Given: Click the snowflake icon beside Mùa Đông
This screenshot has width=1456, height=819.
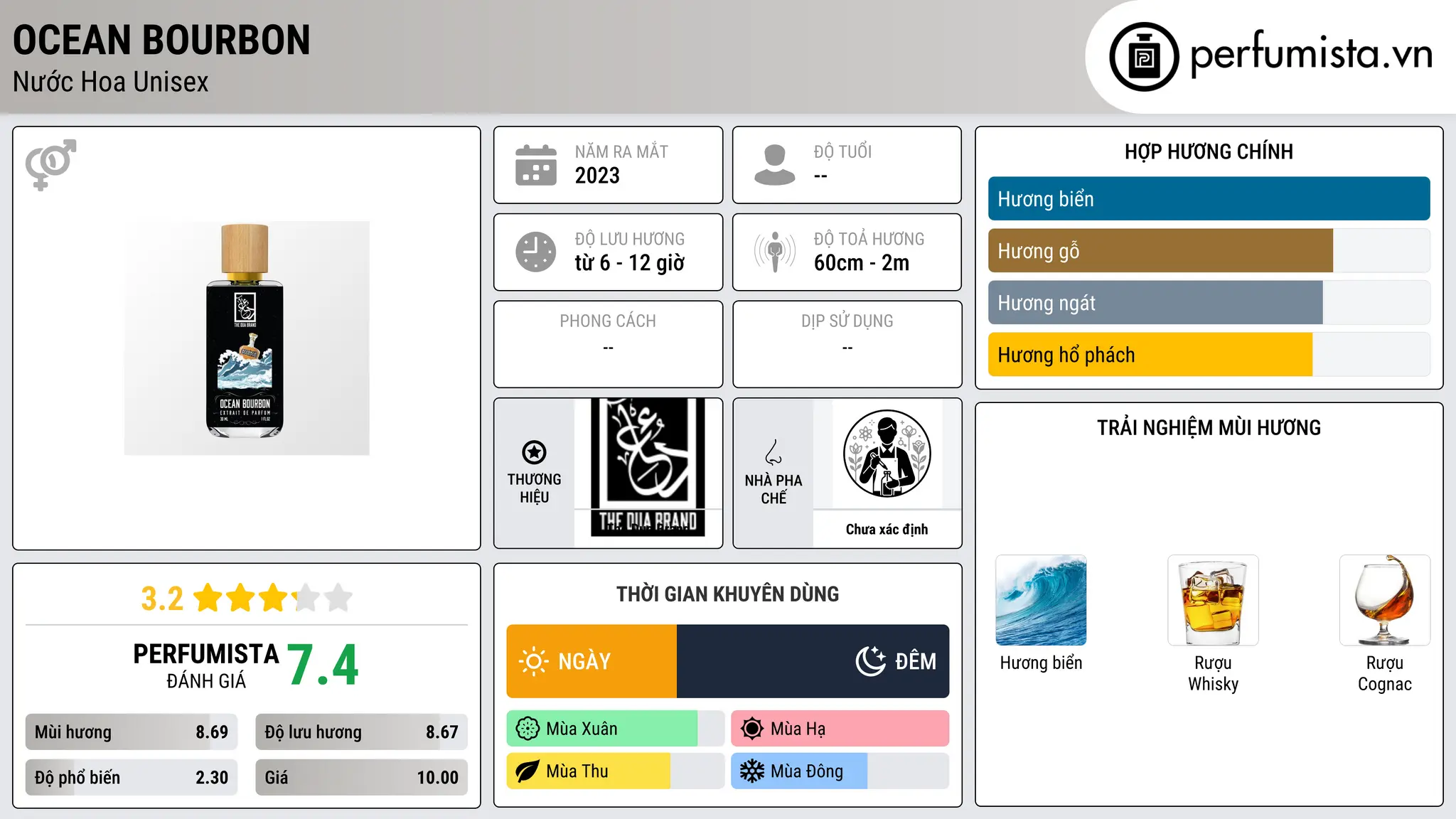Looking at the screenshot, I should coord(752,771).
